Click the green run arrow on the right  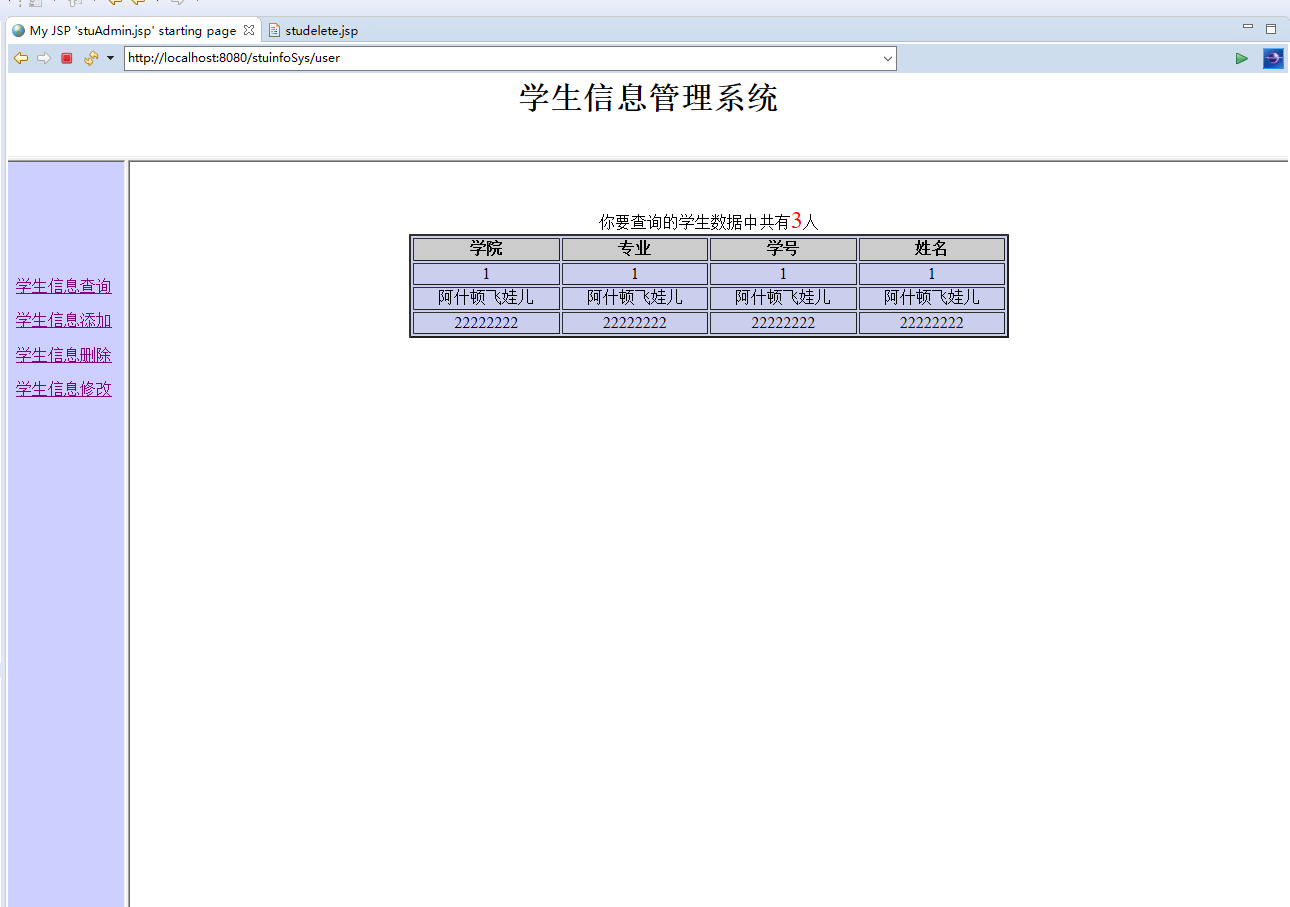[x=1242, y=58]
